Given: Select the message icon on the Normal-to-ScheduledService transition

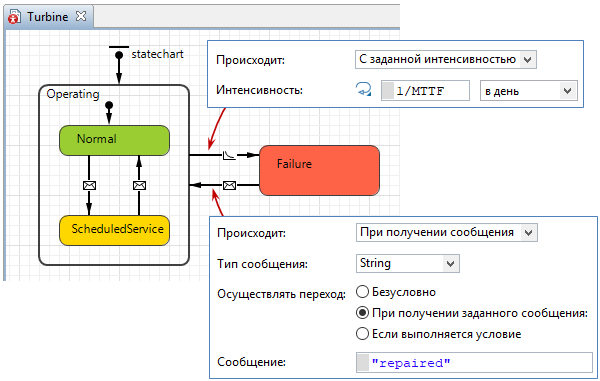Looking at the screenshot, I should (89, 186).
